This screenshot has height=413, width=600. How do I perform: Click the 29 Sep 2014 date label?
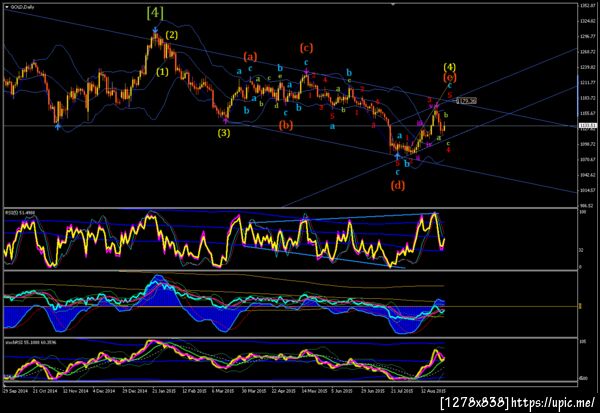pyautogui.click(x=15, y=391)
